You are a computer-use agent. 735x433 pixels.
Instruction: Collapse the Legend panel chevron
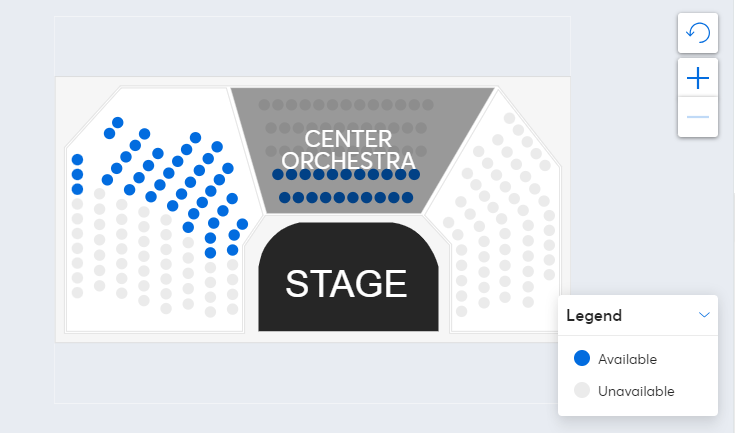(x=704, y=315)
